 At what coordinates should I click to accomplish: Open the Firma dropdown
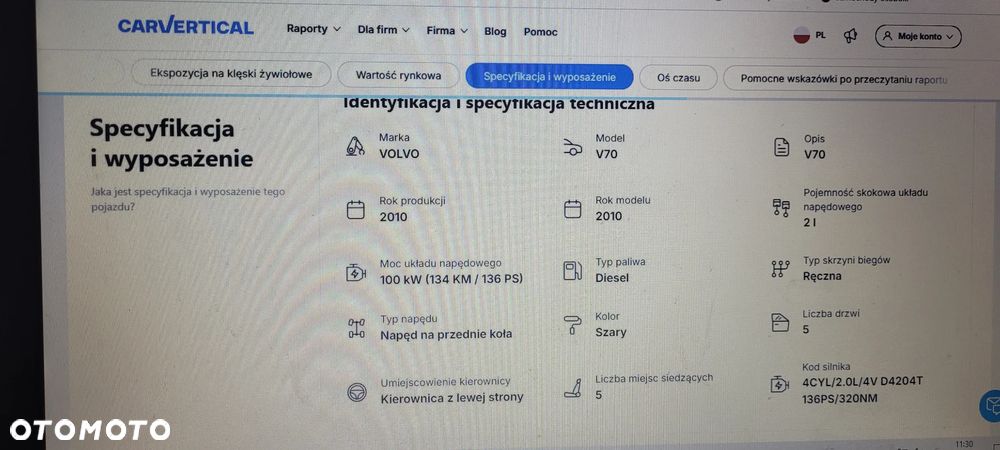447,31
